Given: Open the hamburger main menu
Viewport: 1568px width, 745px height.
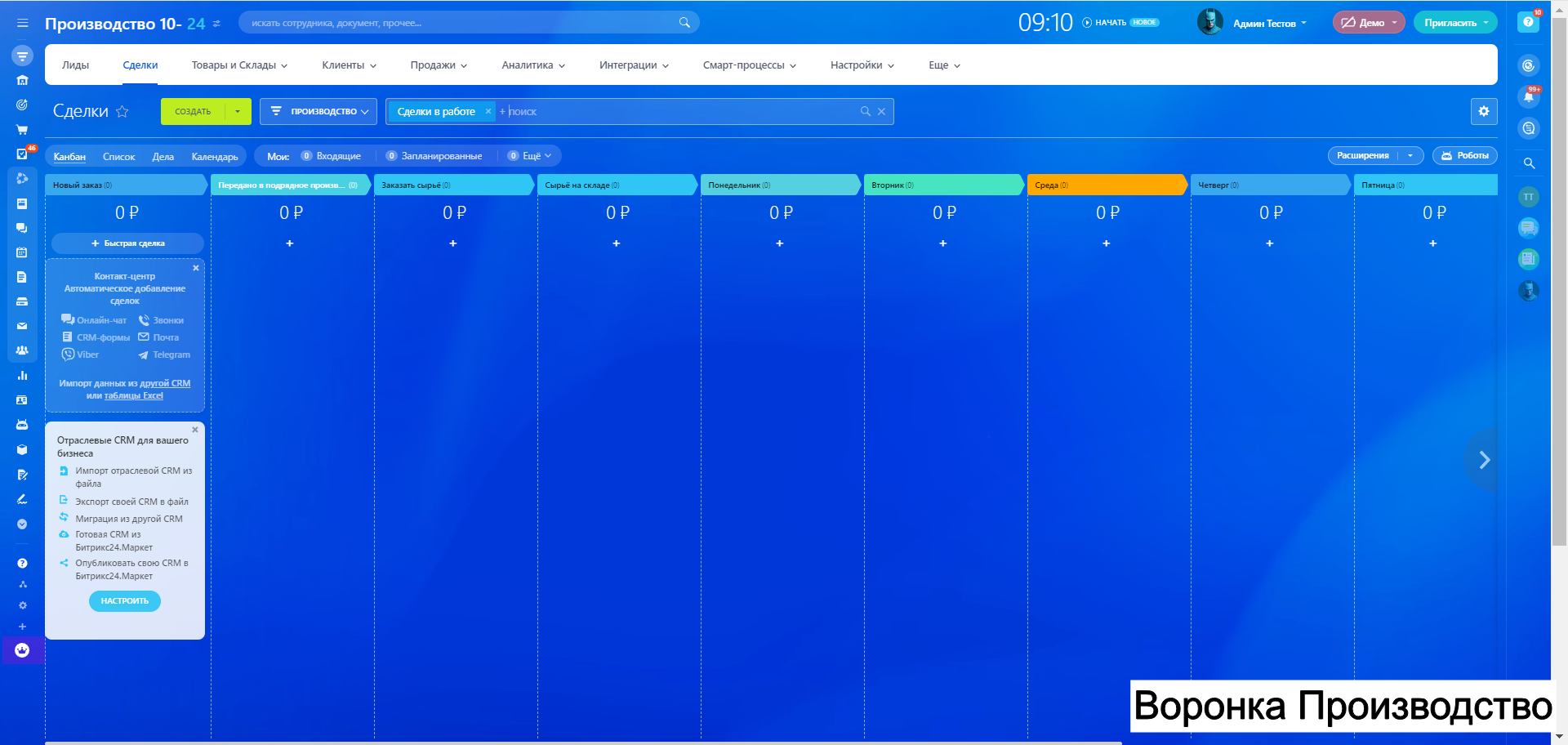Looking at the screenshot, I should [22, 23].
